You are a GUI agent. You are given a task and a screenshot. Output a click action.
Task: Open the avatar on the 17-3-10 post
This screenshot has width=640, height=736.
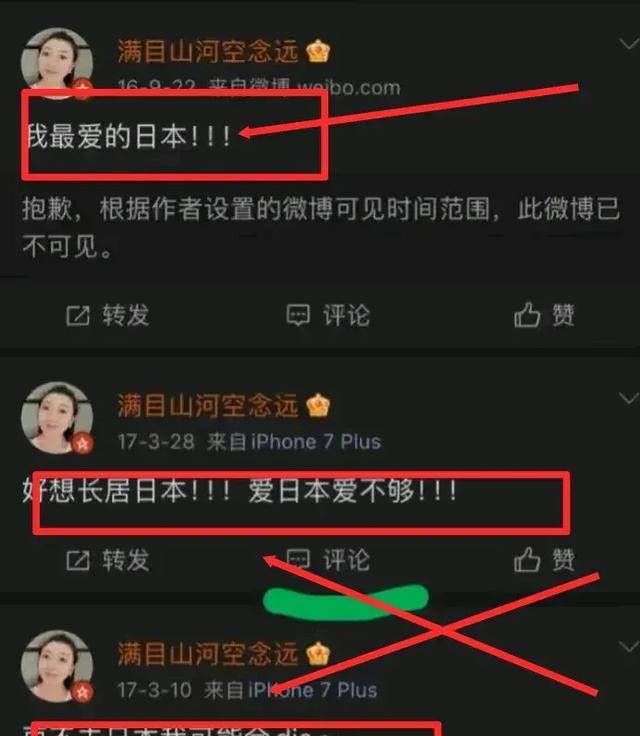(57, 667)
